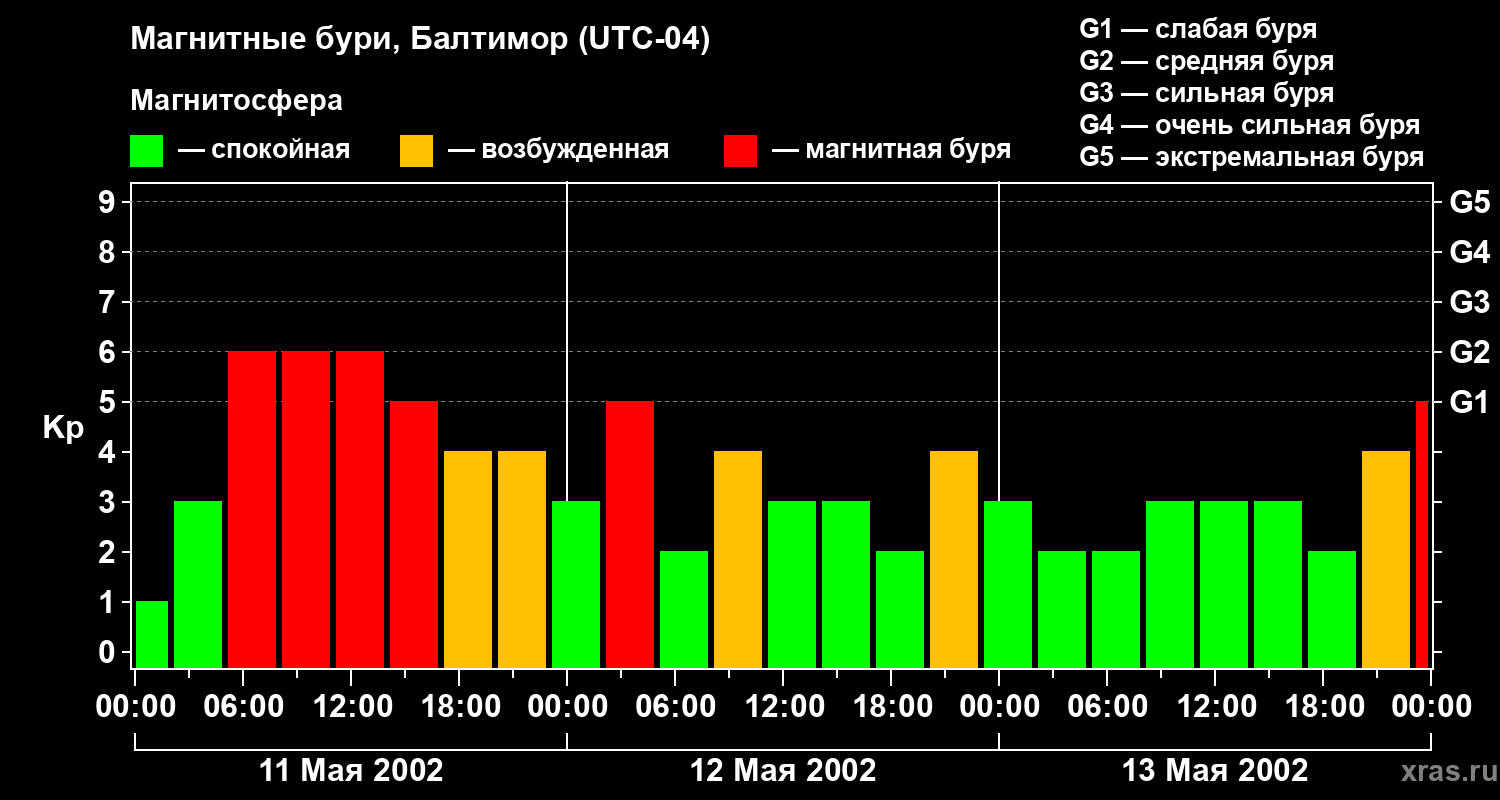Image resolution: width=1500 pixels, height=800 pixels.
Task: Click the chart title "Магнитные бури, Балтимор"
Action: tap(420, 40)
